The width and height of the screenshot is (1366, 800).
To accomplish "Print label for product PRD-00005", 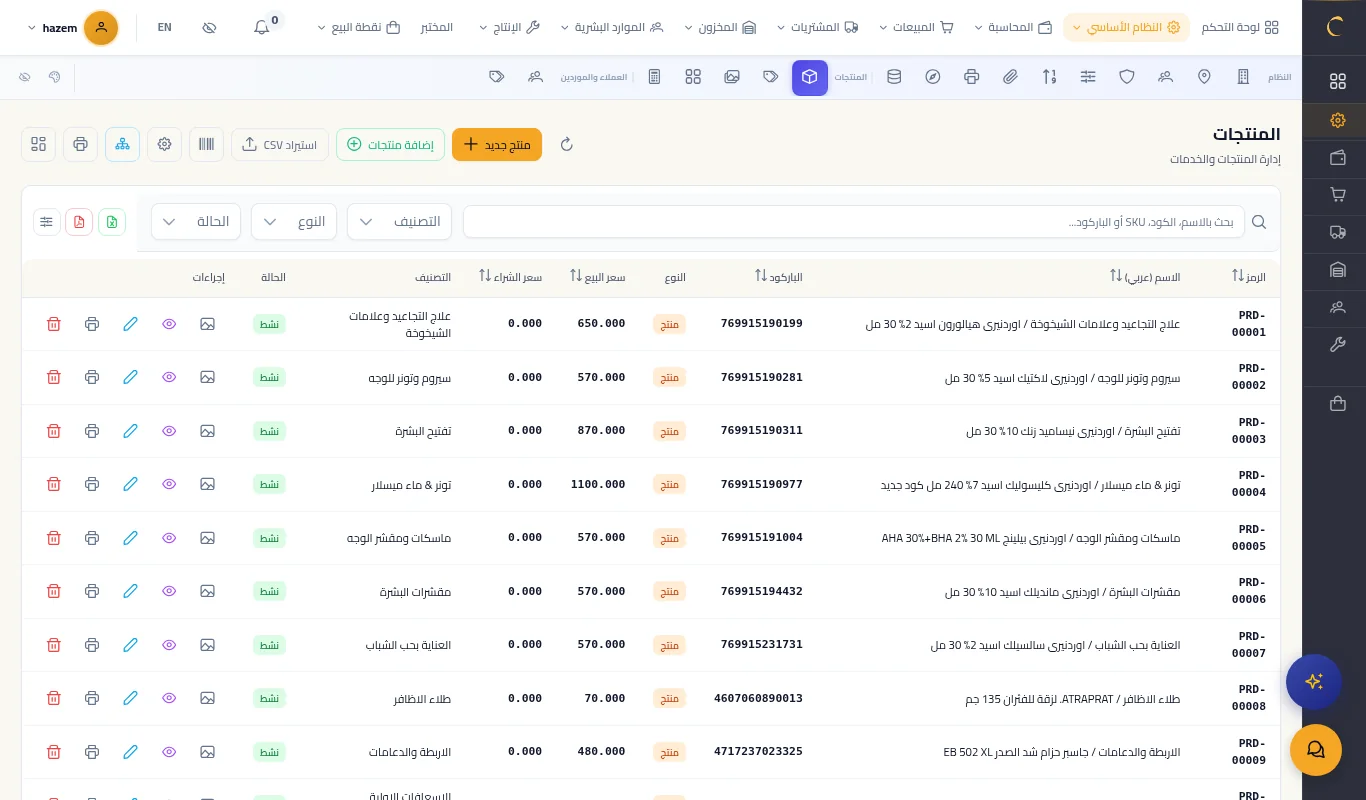I will (92, 538).
